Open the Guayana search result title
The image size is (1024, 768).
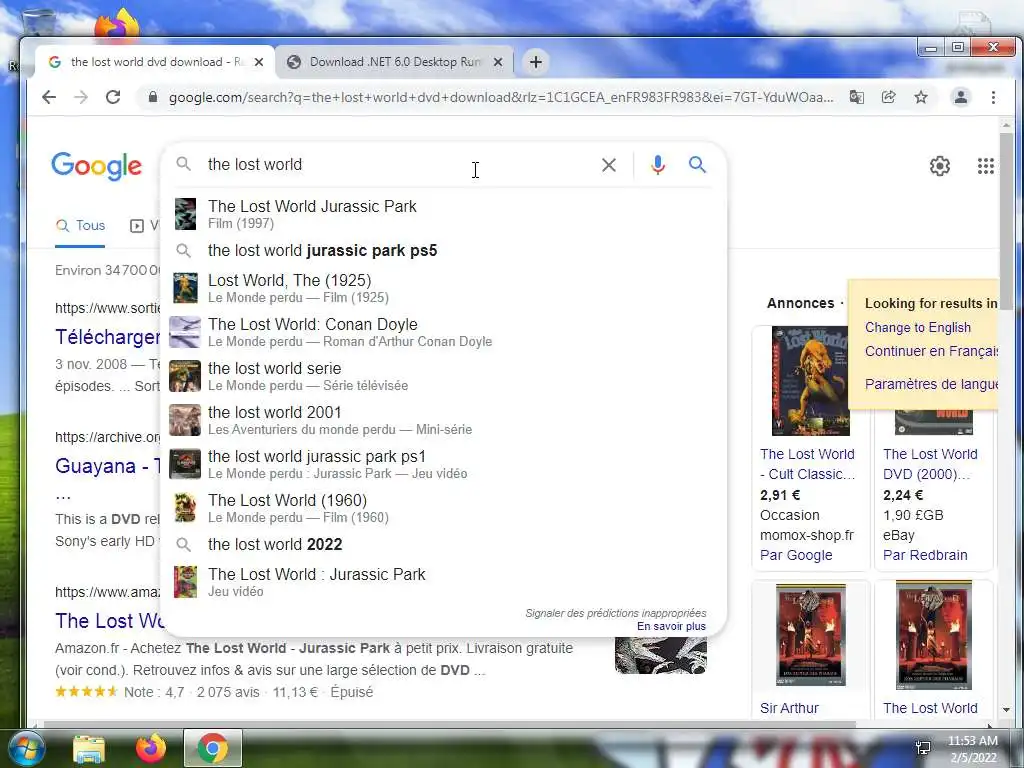coord(107,466)
